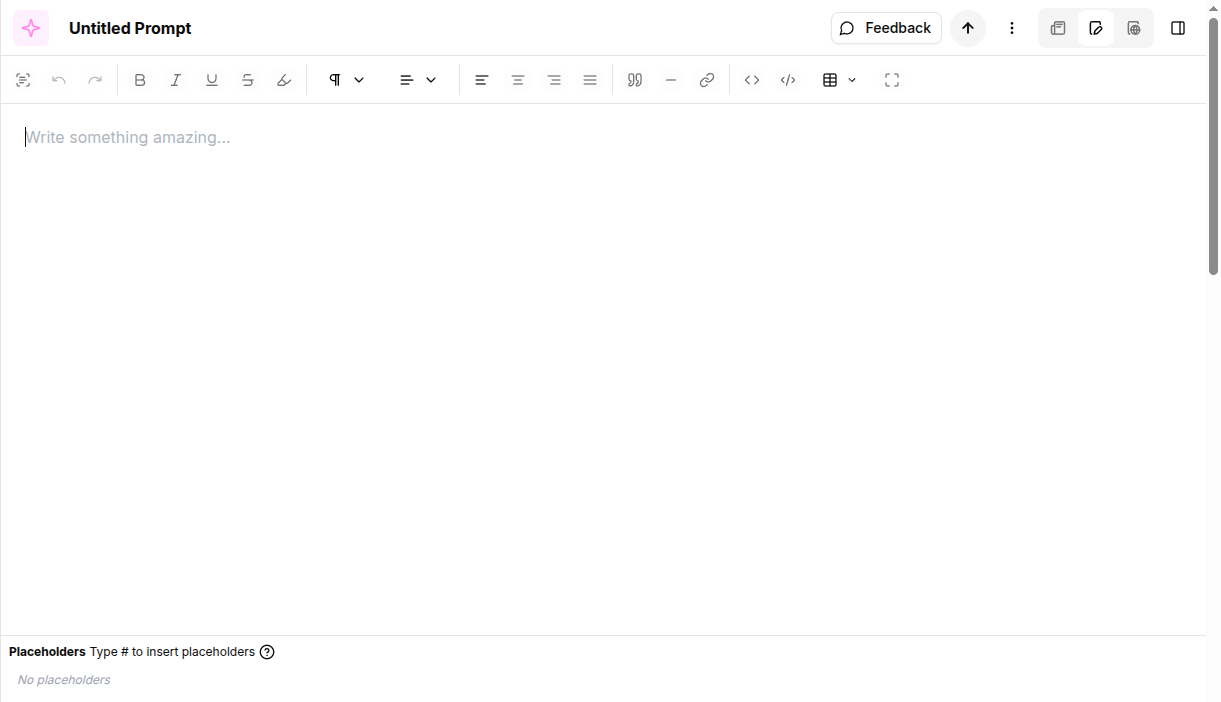
Task: Toggle italic text style
Action: tap(176, 80)
